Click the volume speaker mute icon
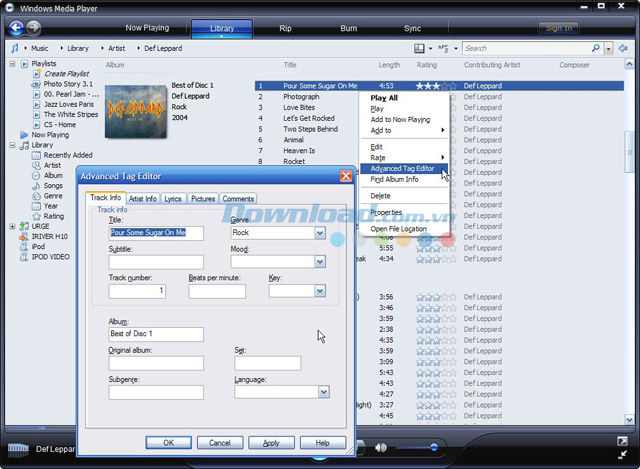This screenshot has height=469, width=640. 380,448
